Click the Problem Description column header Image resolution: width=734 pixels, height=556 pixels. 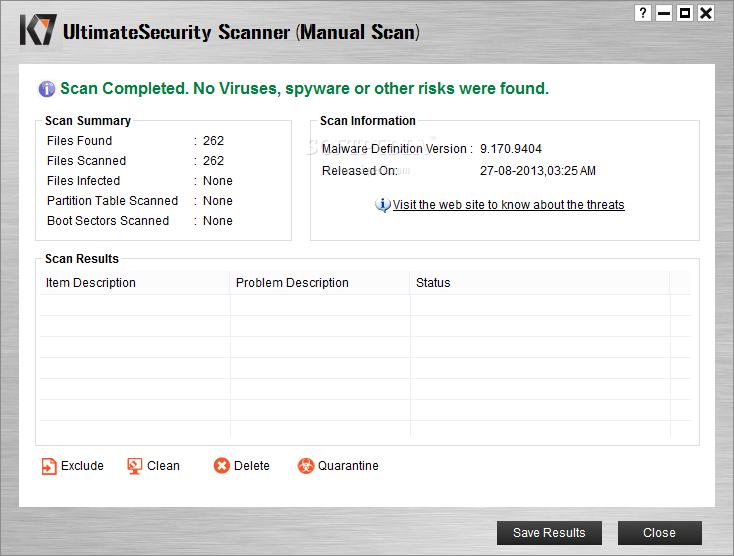[320, 283]
